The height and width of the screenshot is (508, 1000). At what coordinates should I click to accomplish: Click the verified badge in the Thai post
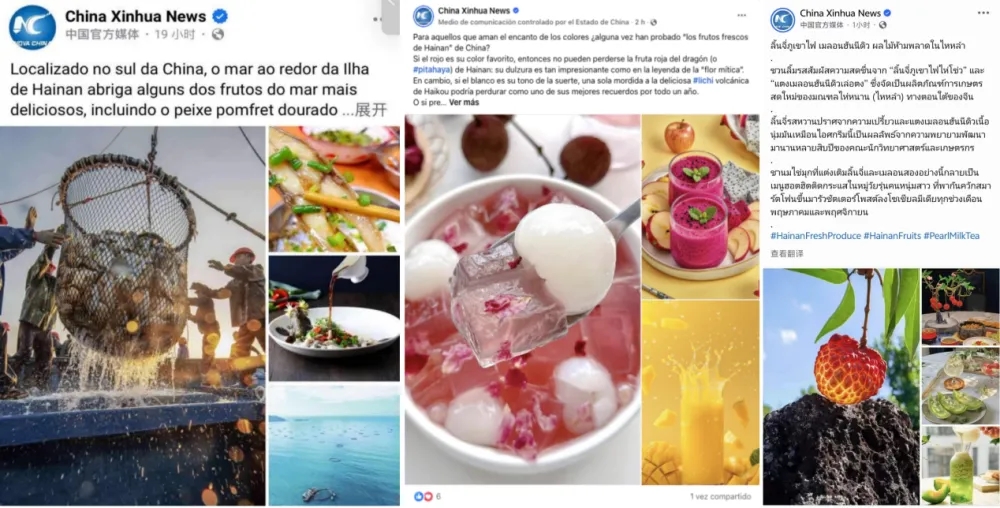click(887, 13)
